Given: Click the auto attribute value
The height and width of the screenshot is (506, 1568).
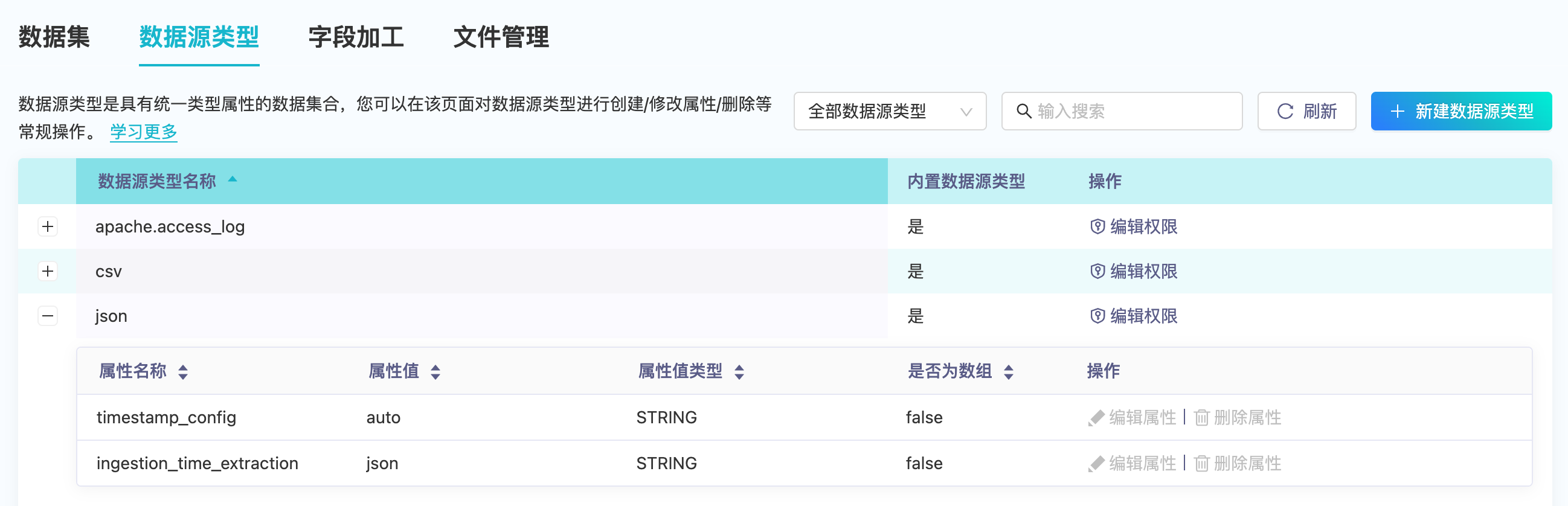Looking at the screenshot, I should pos(384,418).
